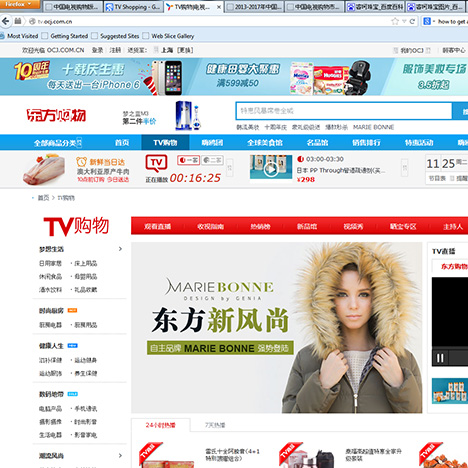Open the 我的OCJ account dropdown

pos(413,50)
